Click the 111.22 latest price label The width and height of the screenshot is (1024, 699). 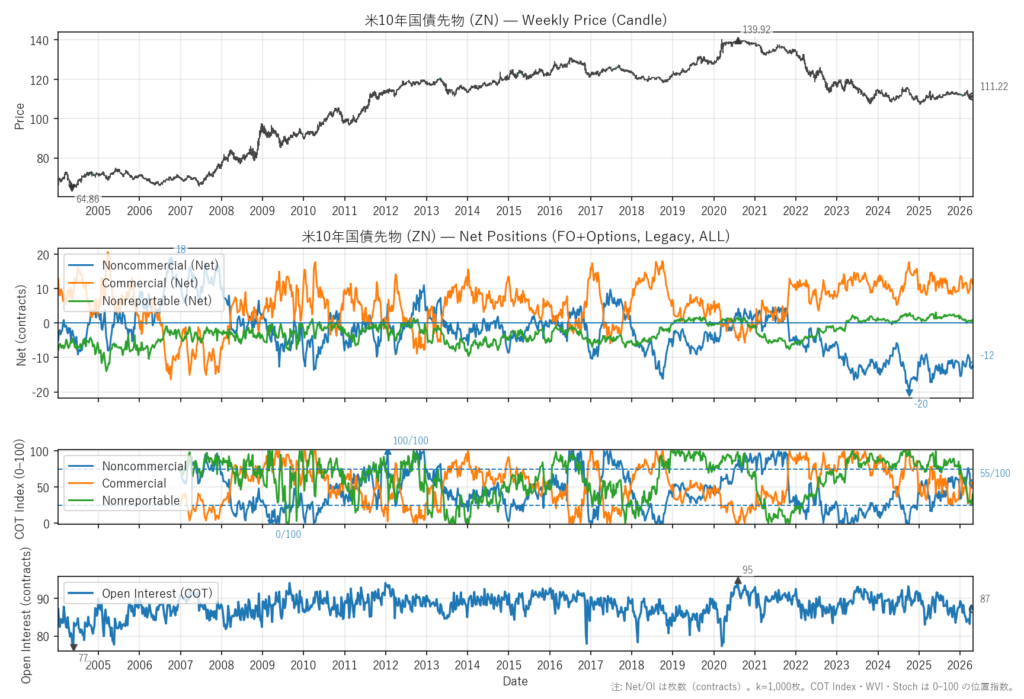click(x=994, y=87)
